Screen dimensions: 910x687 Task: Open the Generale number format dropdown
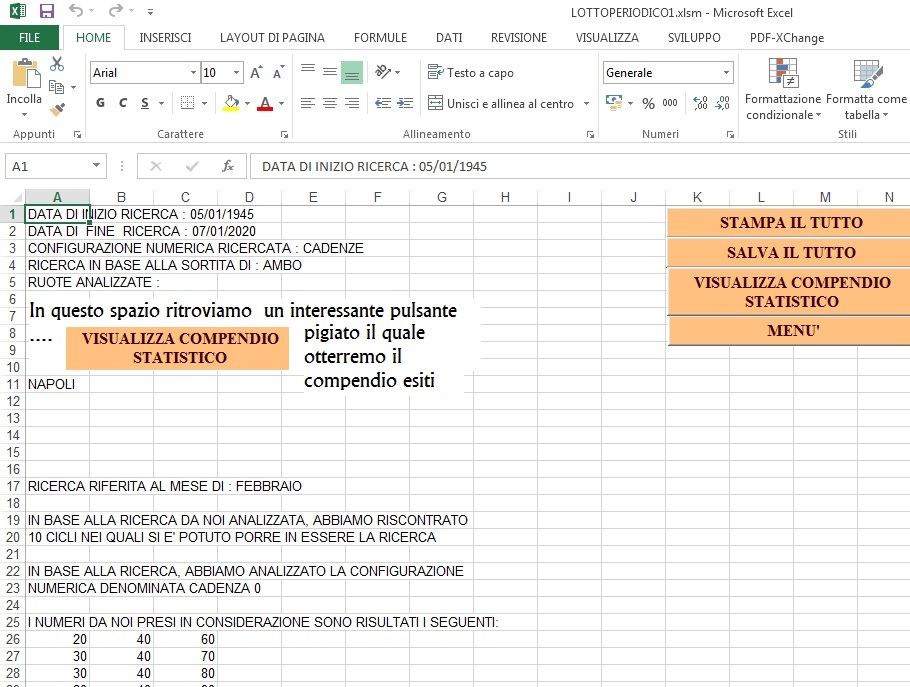(x=726, y=73)
